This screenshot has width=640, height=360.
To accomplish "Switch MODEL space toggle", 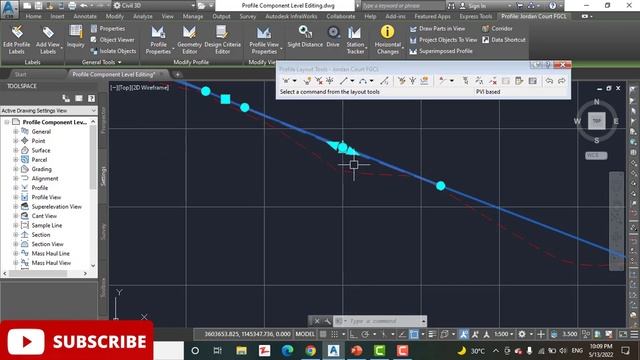I will pos(305,334).
